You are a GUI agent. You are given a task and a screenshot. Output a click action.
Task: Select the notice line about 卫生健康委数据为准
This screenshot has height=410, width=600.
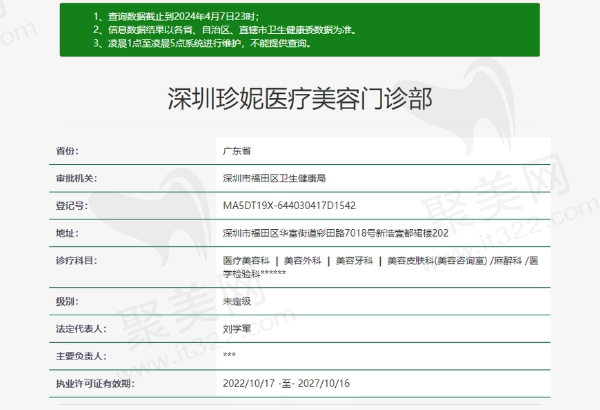(x=224, y=30)
